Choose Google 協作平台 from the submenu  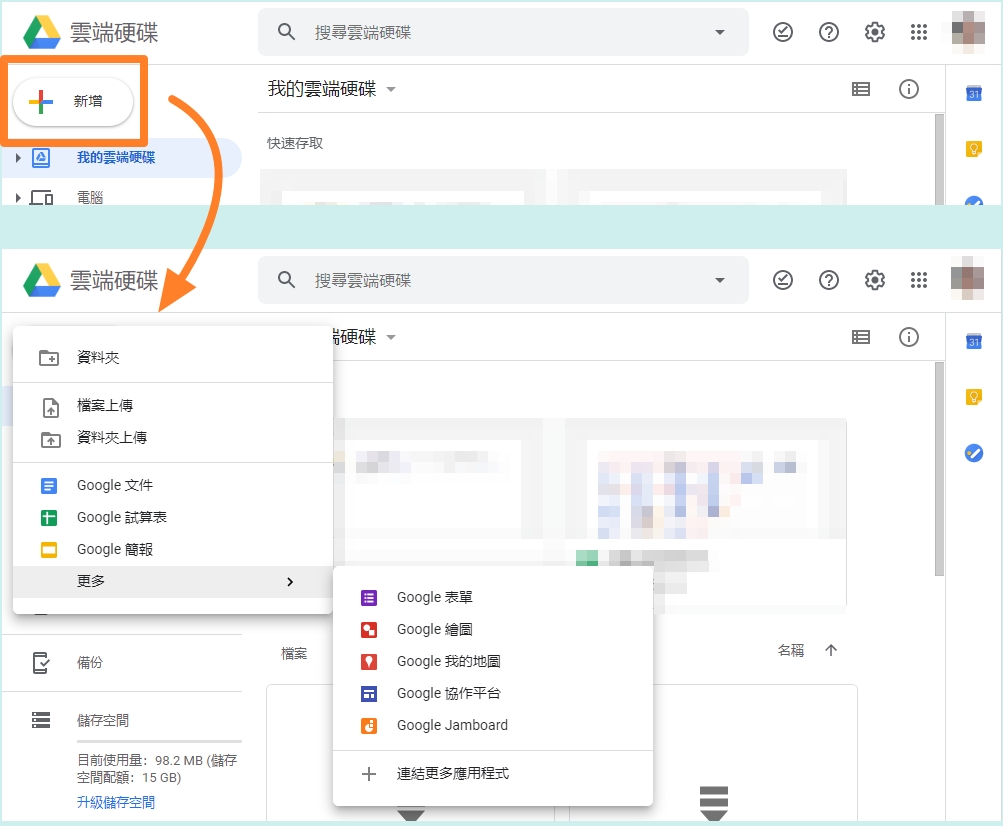tap(493, 694)
